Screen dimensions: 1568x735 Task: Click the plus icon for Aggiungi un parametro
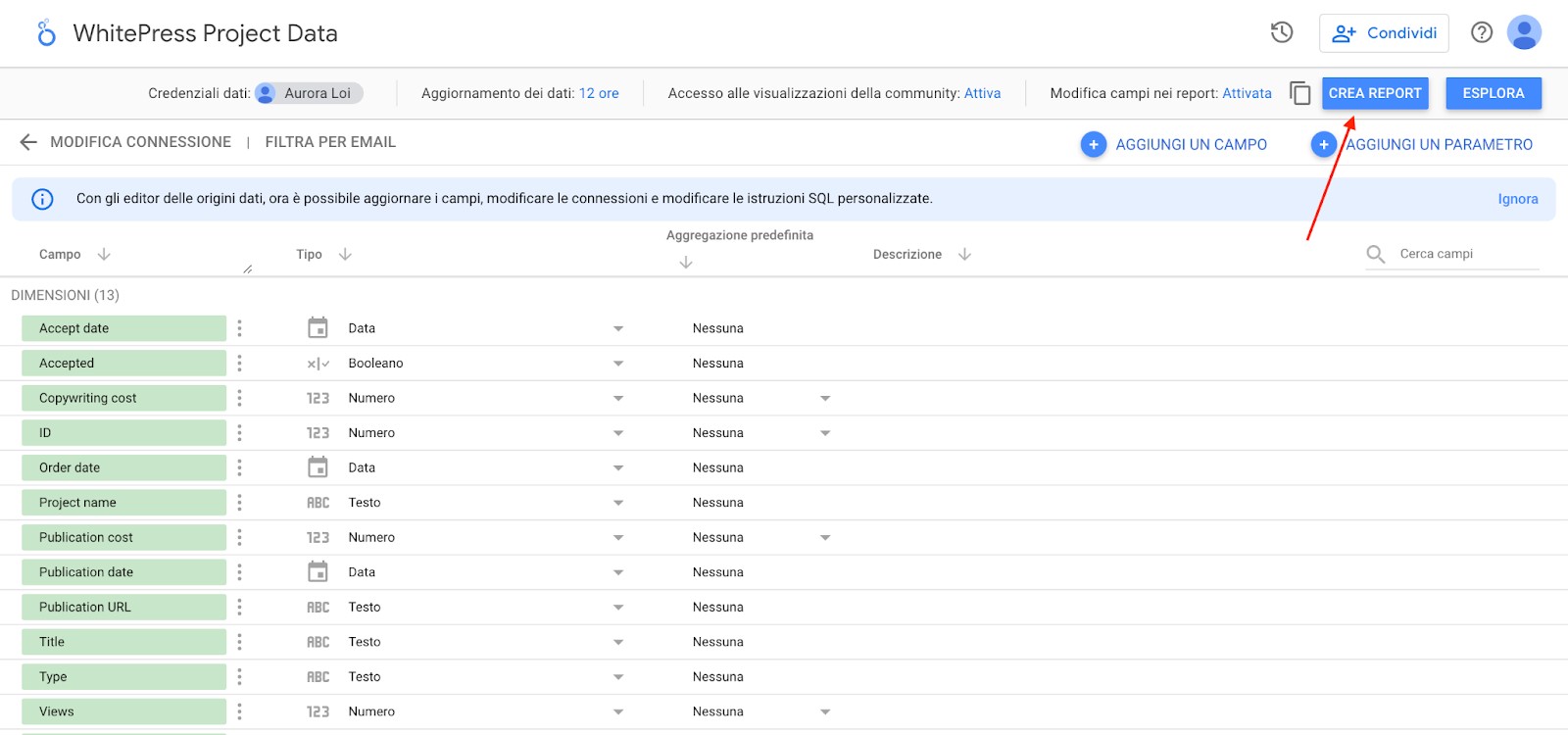tap(1324, 144)
